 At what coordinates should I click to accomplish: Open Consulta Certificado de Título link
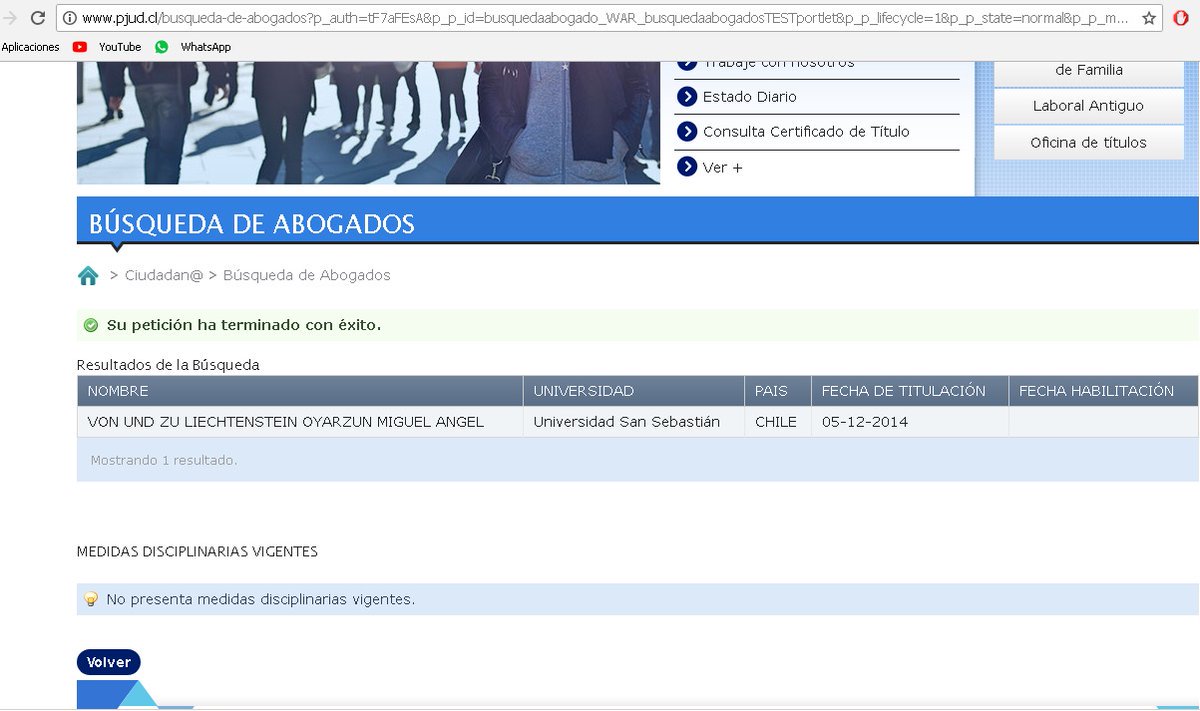[806, 132]
